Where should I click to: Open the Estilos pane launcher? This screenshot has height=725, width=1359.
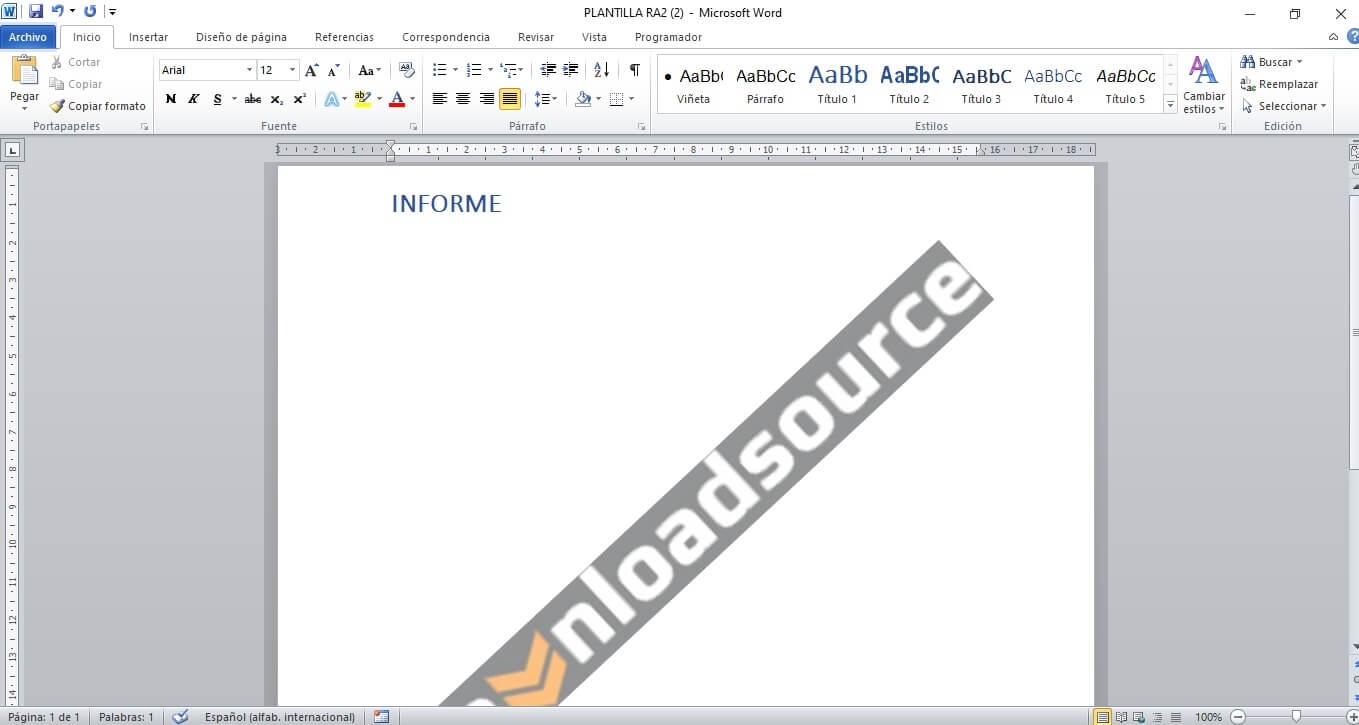(1222, 127)
